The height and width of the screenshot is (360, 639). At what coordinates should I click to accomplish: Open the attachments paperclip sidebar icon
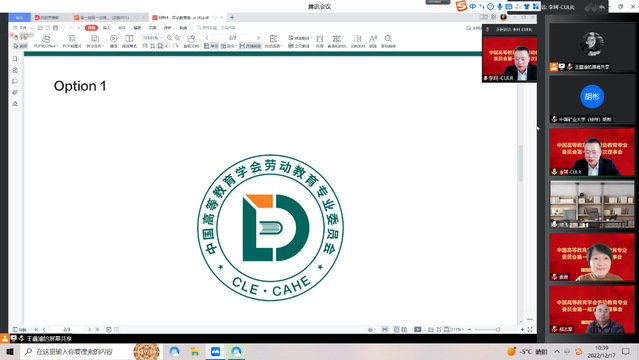pyautogui.click(x=15, y=93)
